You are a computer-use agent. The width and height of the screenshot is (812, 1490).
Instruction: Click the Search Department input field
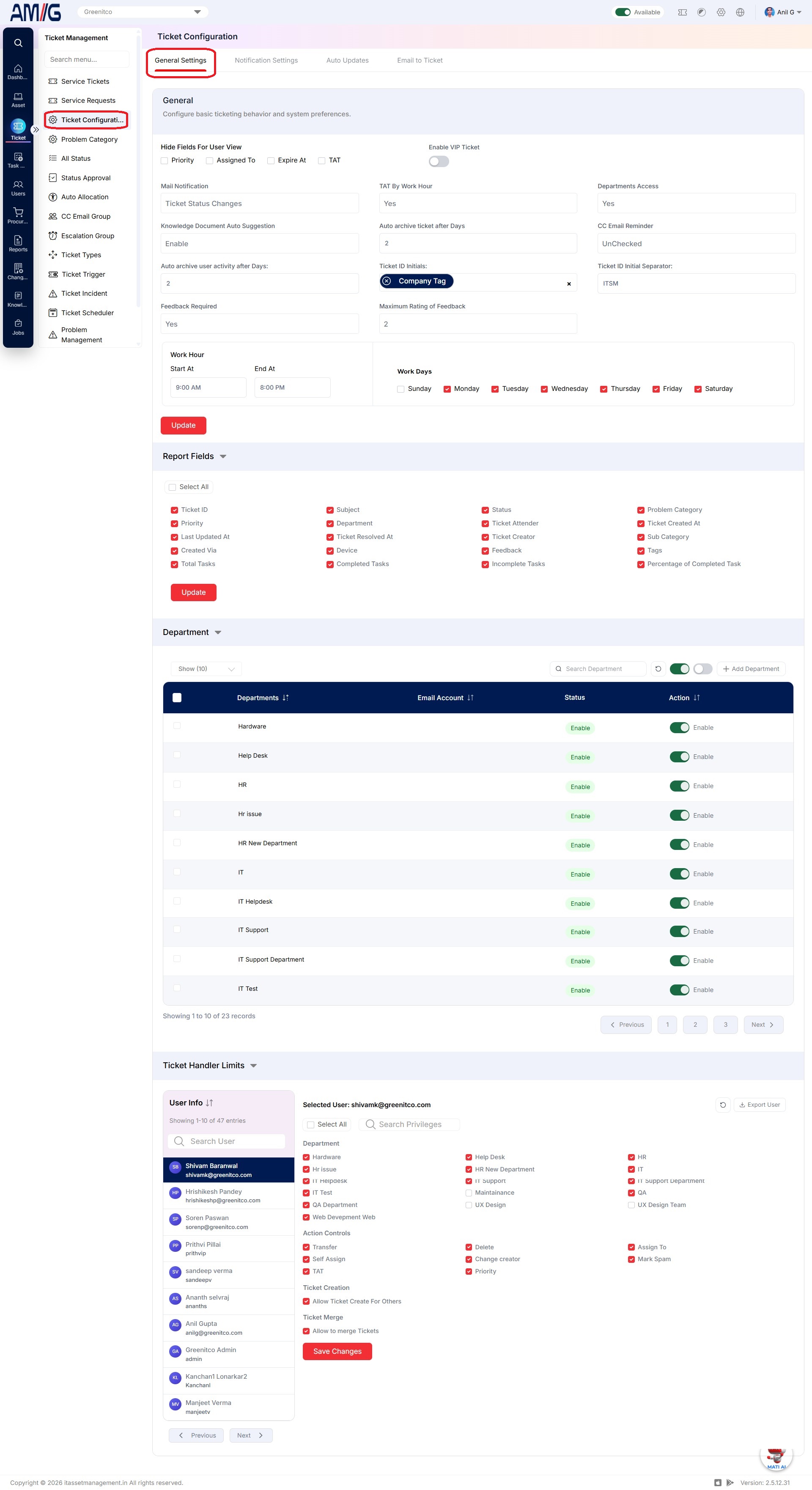598,669
